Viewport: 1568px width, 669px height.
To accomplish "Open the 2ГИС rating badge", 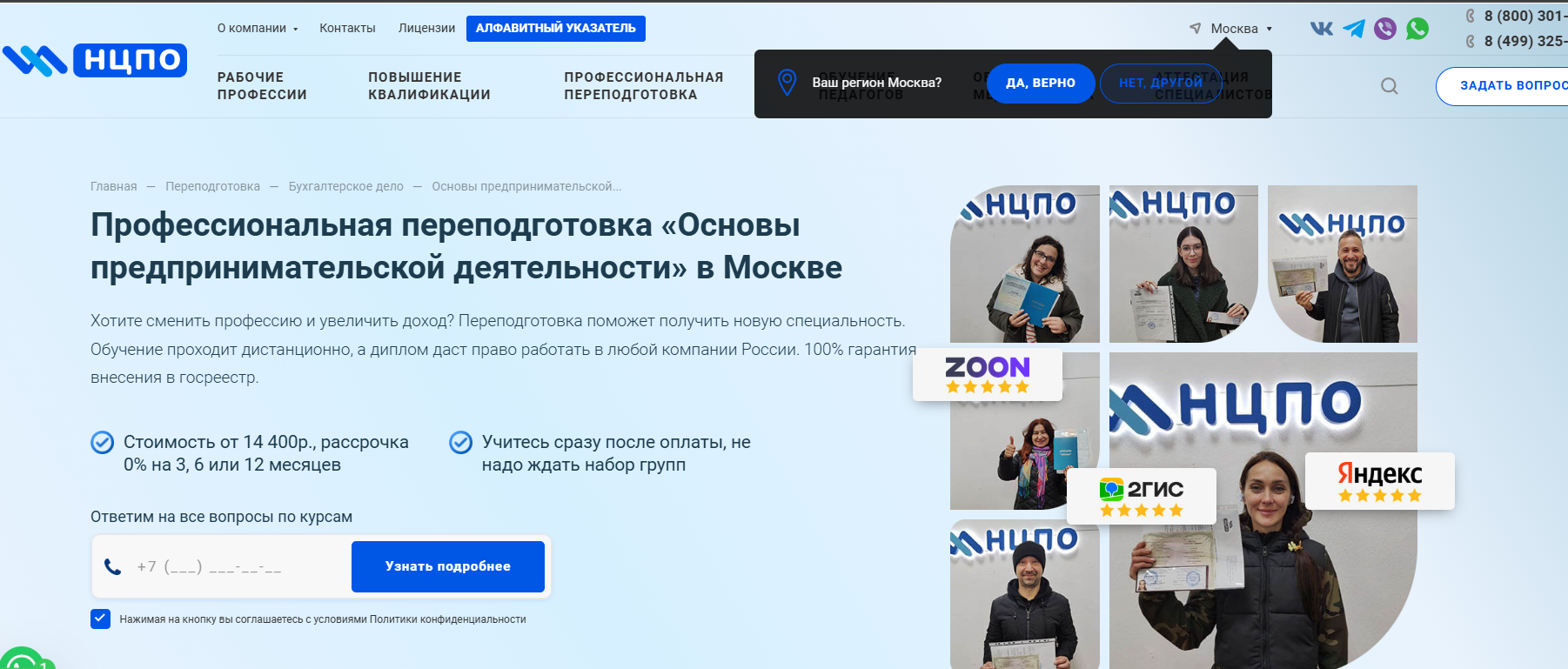I will coord(1141,496).
